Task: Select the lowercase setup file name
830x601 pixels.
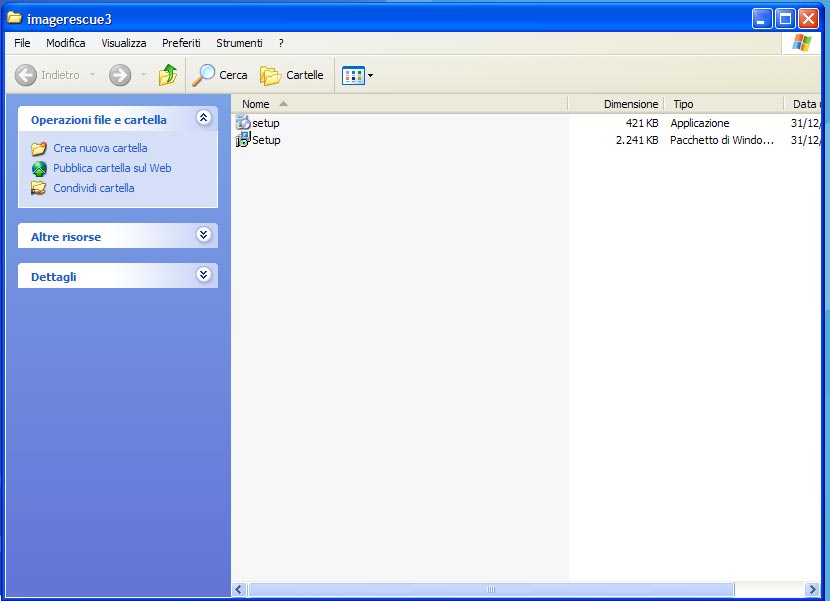Action: tap(266, 123)
